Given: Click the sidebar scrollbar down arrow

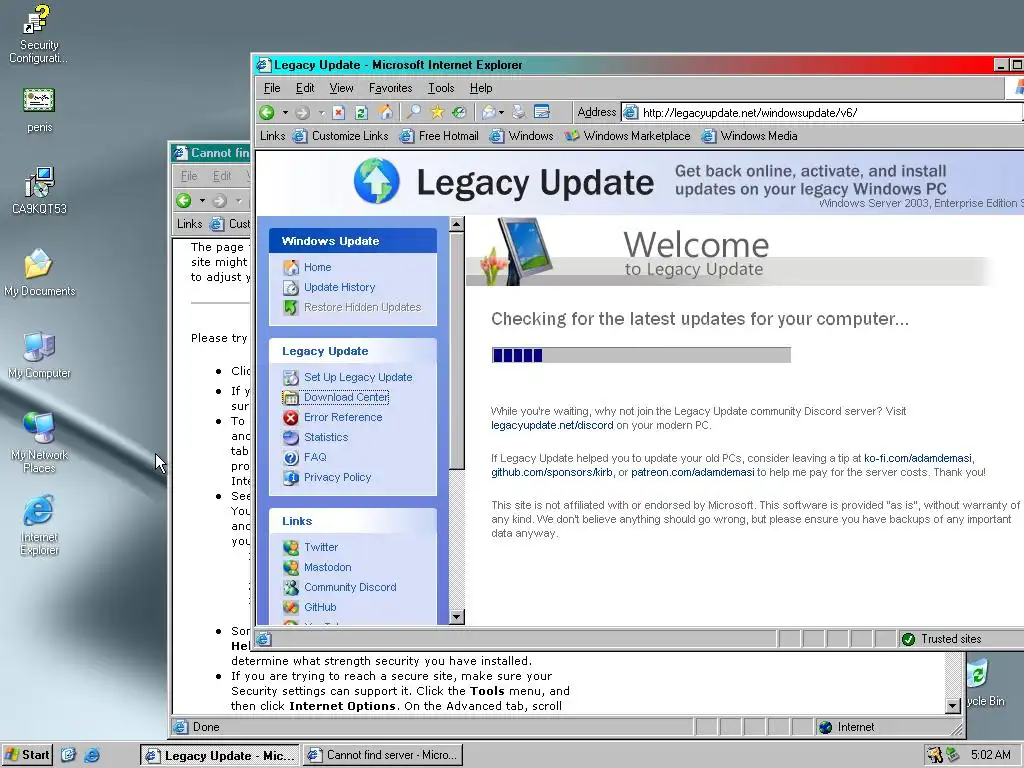Looking at the screenshot, I should 456,616.
